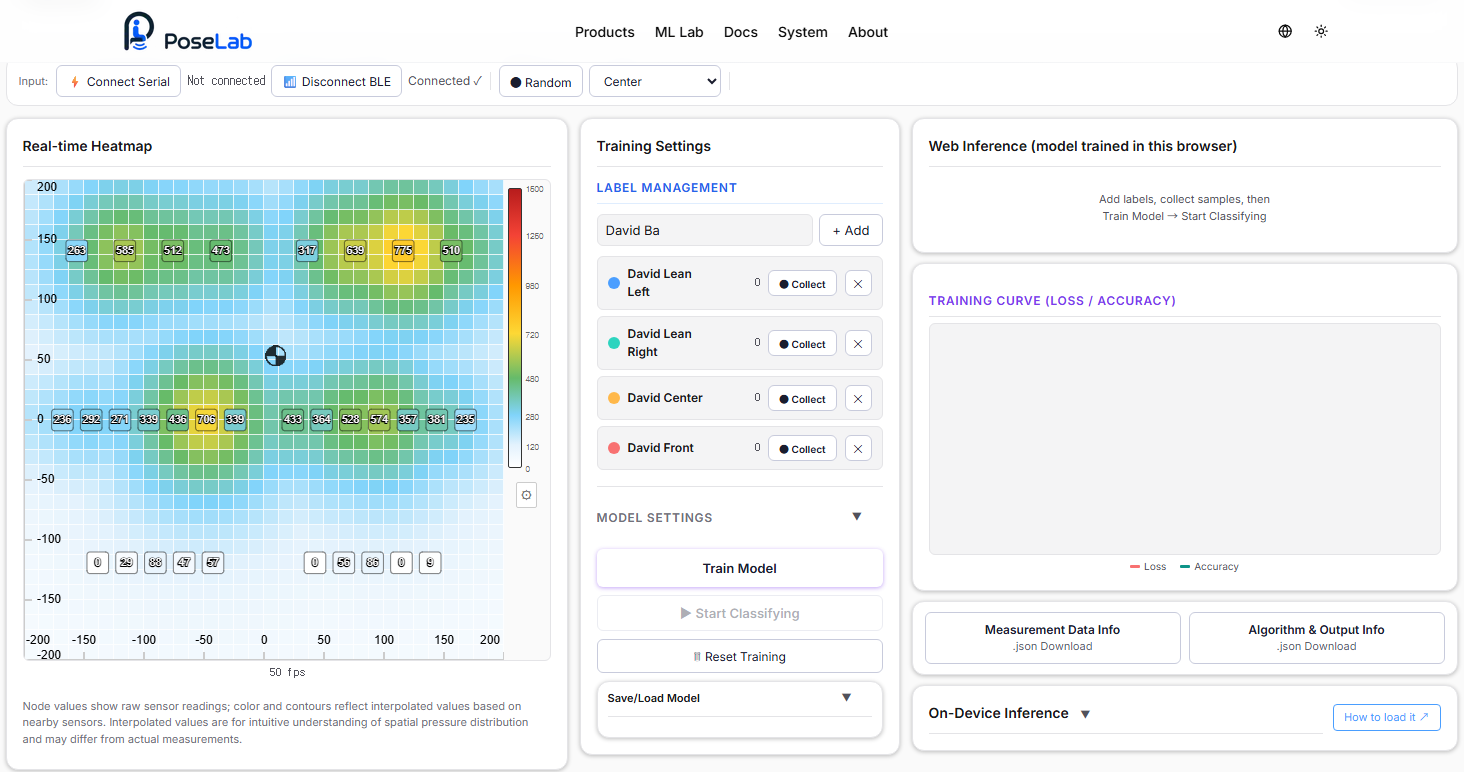Disconnect the BLE connection

[x=337, y=82]
